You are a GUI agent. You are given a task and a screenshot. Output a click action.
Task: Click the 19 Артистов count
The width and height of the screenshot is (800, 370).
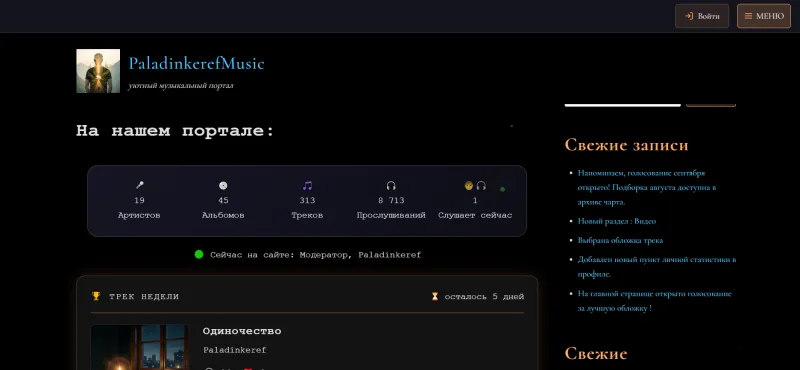(139, 201)
